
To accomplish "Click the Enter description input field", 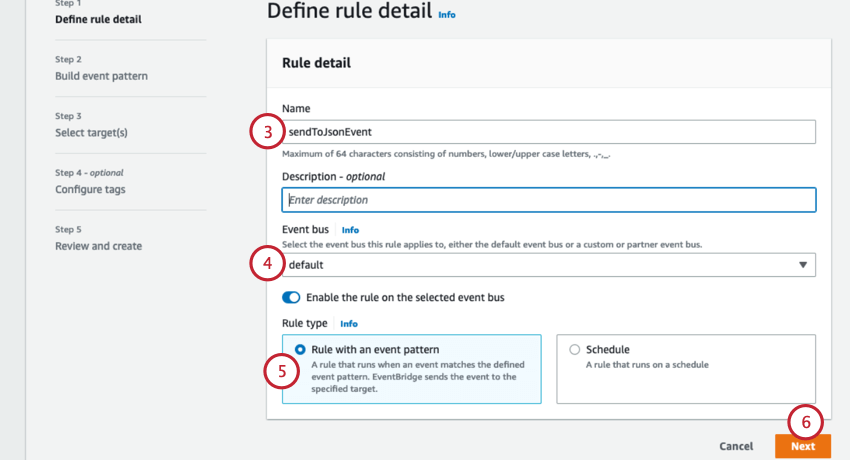I will (548, 200).
